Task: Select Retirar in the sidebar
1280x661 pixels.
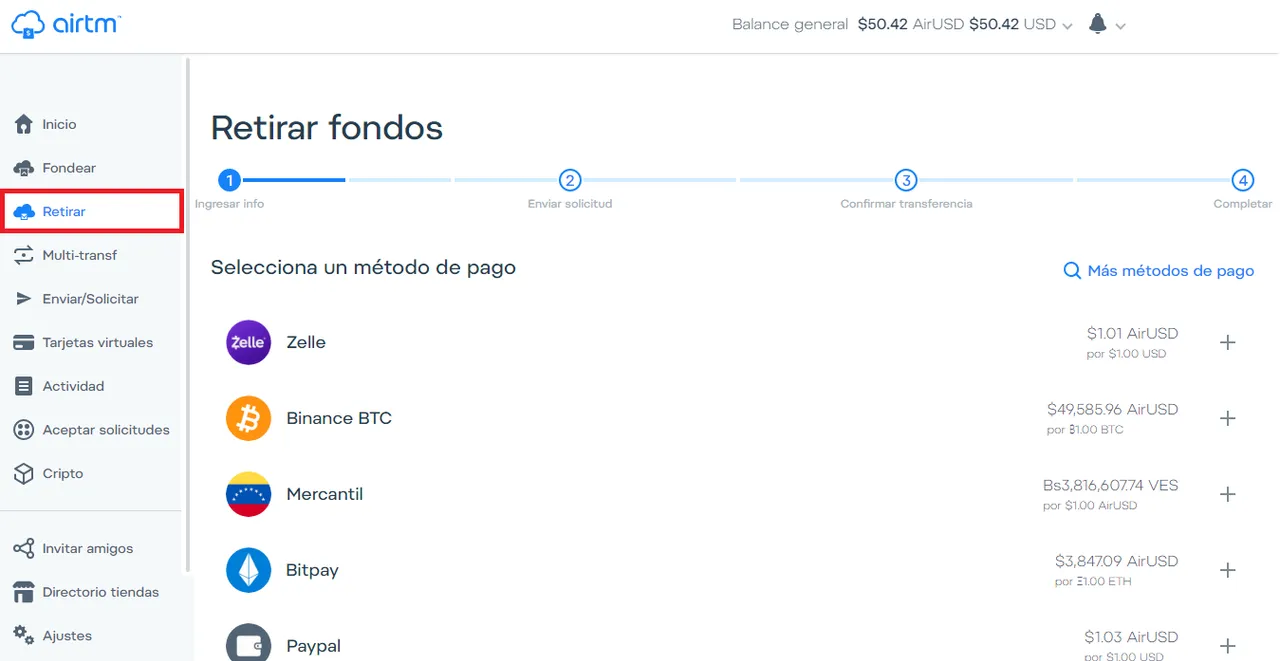Action: coord(64,211)
